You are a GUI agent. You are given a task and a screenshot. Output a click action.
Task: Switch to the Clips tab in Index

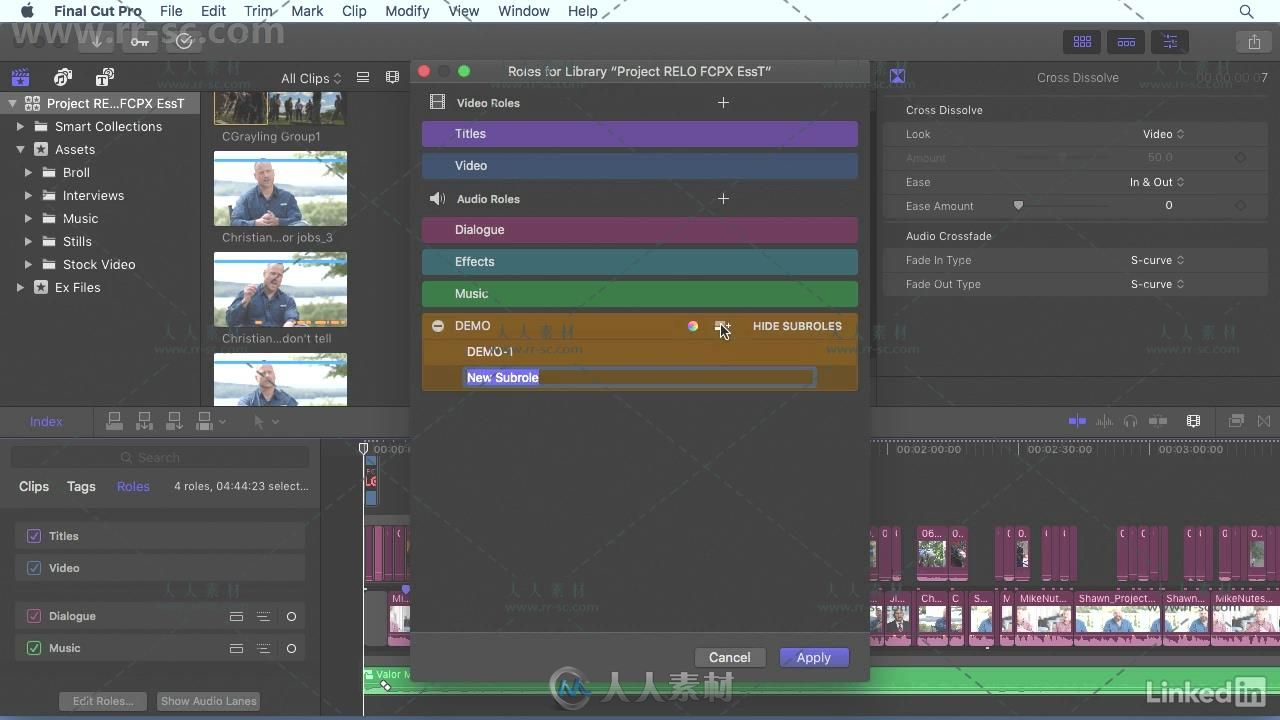pos(34,486)
